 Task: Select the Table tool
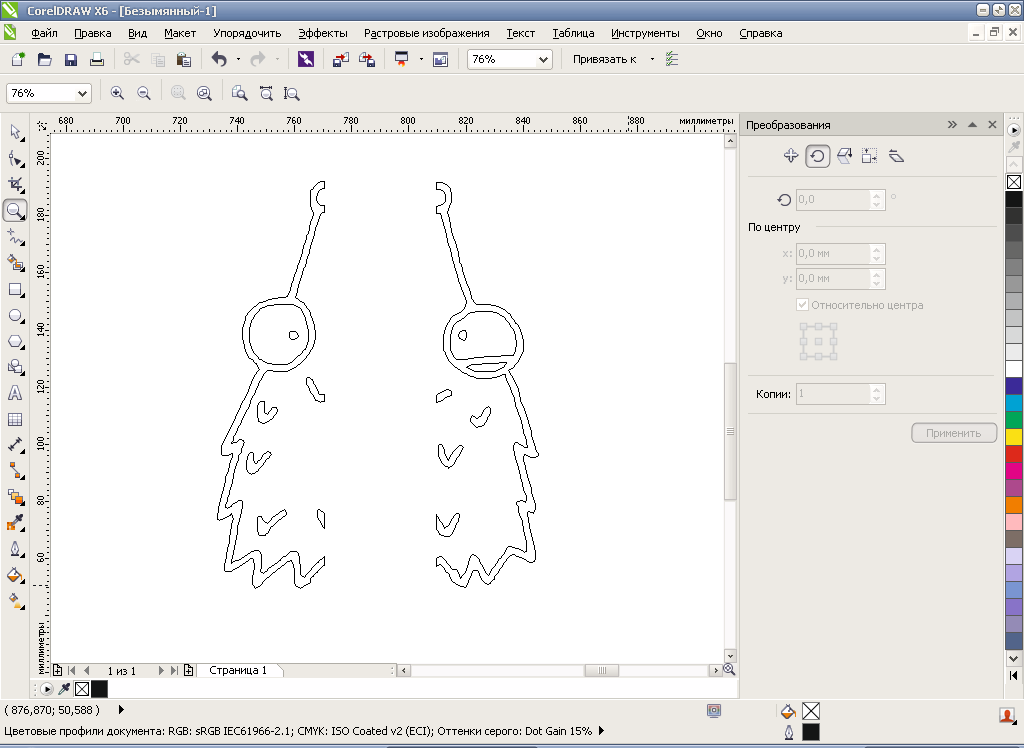pos(15,419)
